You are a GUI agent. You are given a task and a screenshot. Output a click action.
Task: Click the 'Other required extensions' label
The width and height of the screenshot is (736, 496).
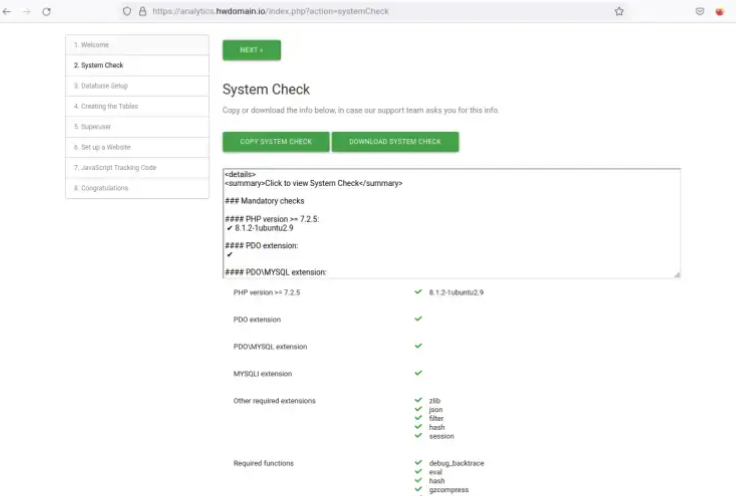(x=274, y=401)
